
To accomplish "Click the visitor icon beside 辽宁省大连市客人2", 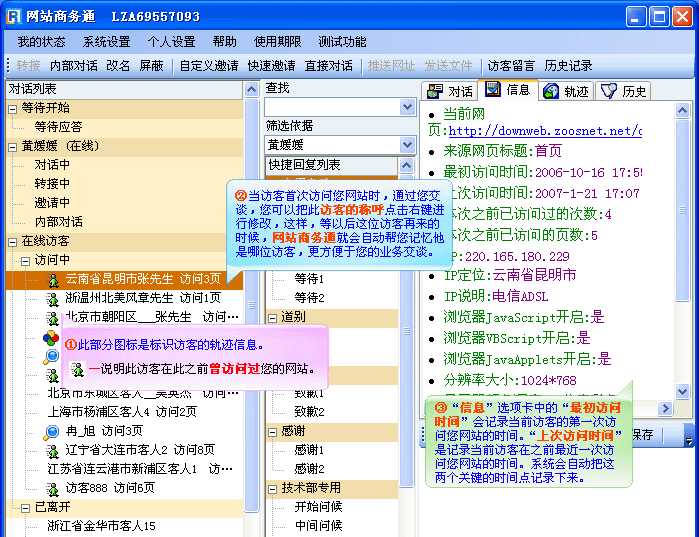I will 52,450.
